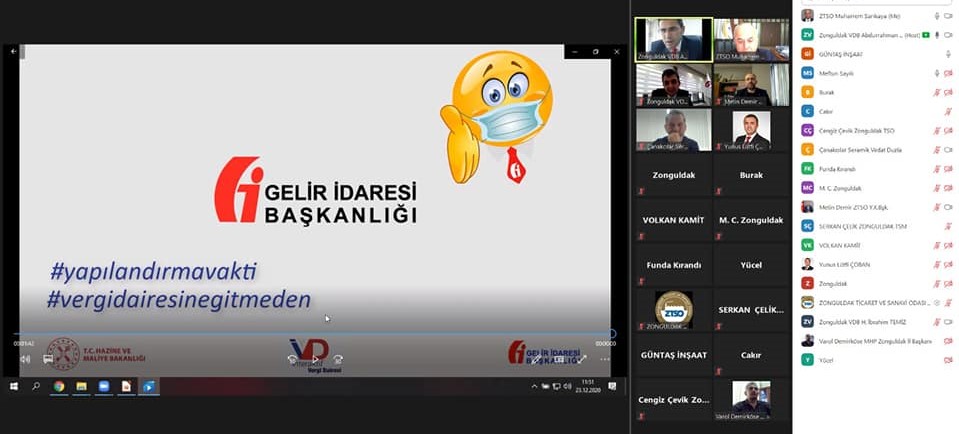The width and height of the screenshot is (959, 434).
Task: Open Windows taskbar search
Action: [35, 386]
